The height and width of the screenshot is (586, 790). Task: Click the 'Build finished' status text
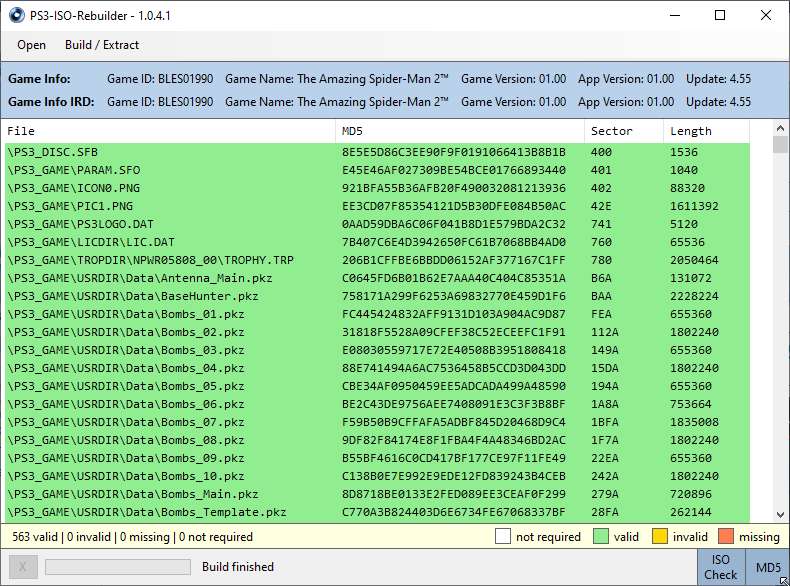(238, 567)
